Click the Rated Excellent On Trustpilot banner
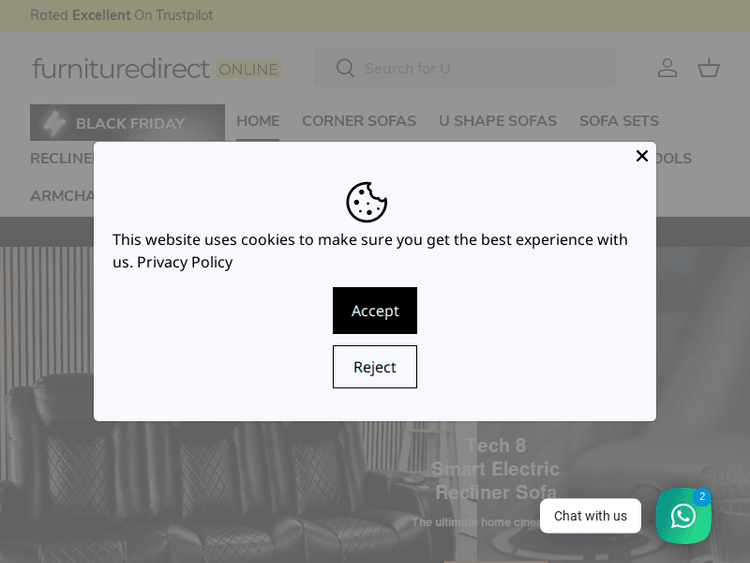 (x=121, y=15)
